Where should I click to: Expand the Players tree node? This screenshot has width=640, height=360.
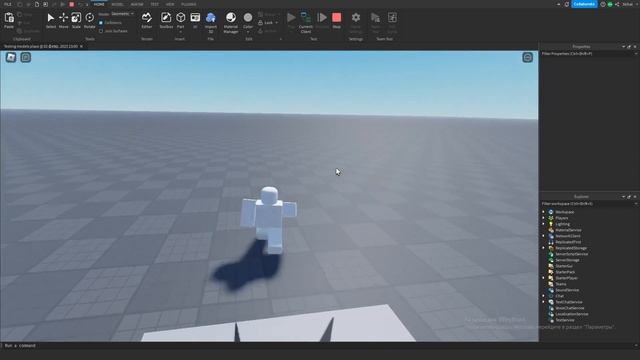[x=543, y=218]
